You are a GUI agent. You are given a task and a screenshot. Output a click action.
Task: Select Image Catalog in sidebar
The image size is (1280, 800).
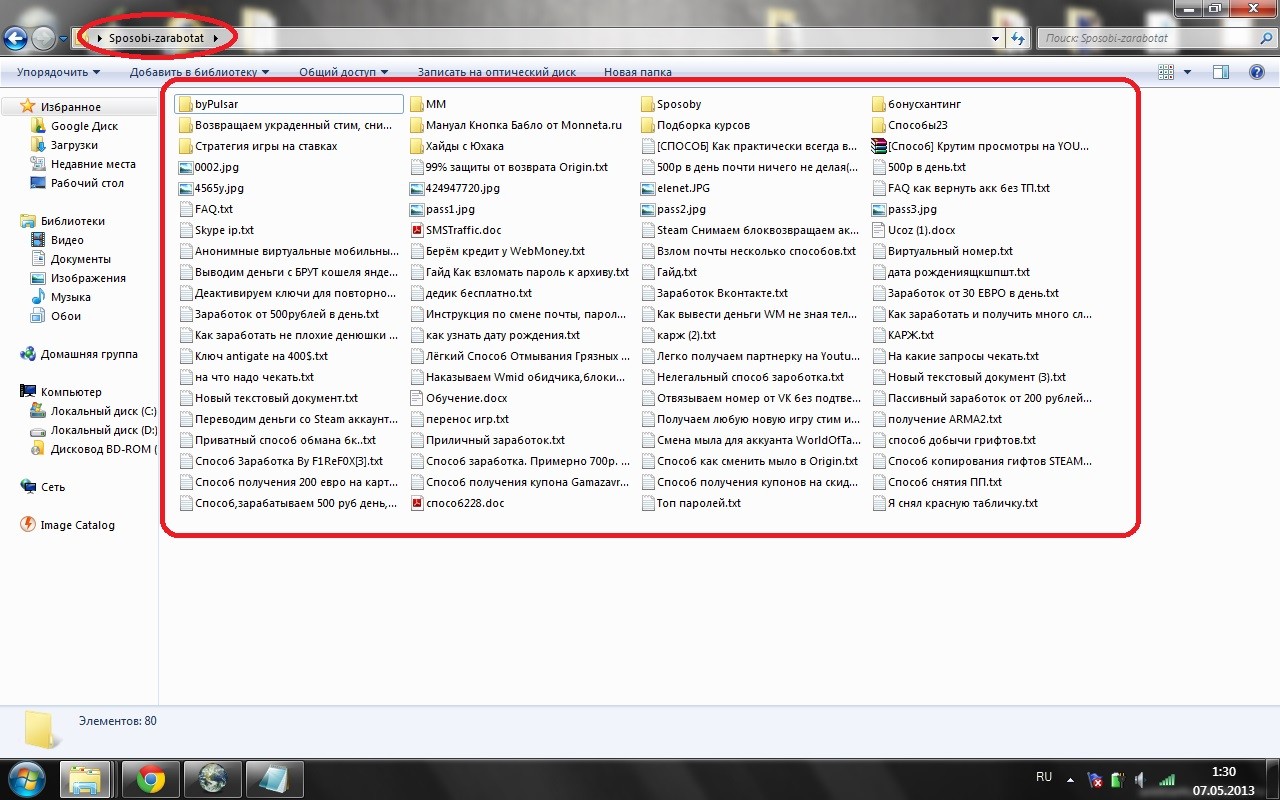pos(68,525)
